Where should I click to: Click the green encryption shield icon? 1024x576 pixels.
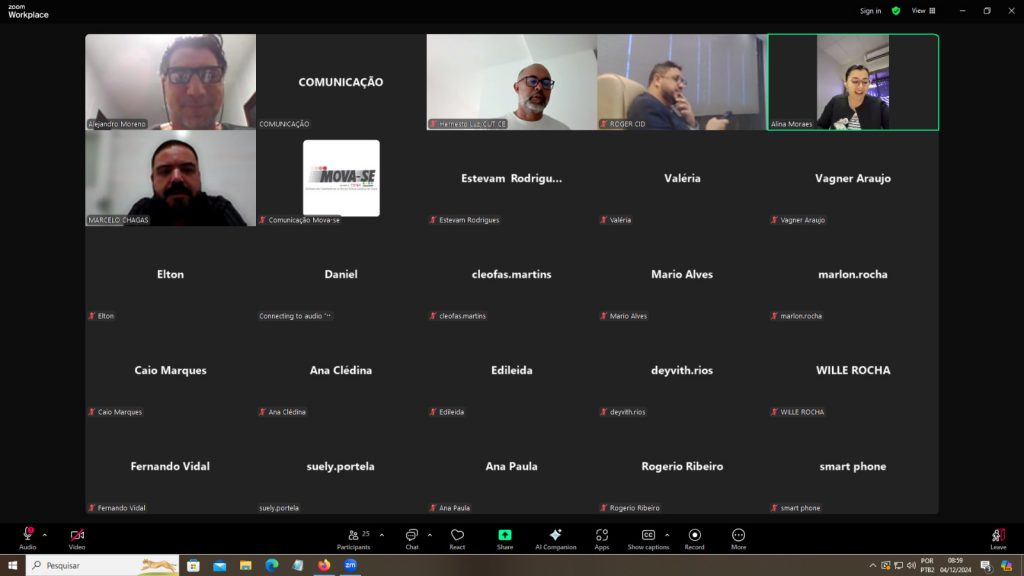pos(896,11)
